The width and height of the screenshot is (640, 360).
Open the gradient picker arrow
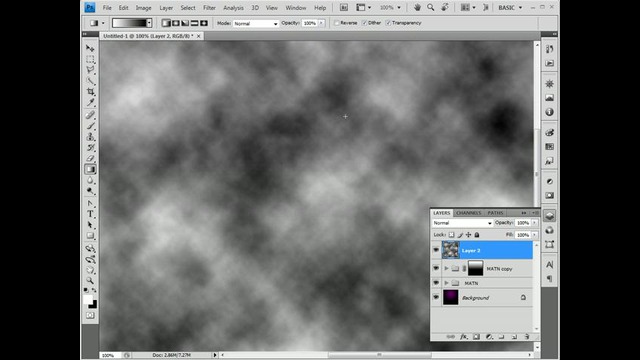point(149,23)
